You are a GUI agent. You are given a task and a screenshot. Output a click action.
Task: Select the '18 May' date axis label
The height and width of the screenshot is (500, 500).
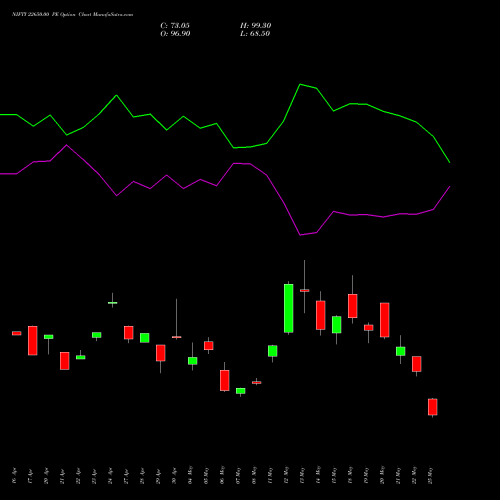click(350, 475)
